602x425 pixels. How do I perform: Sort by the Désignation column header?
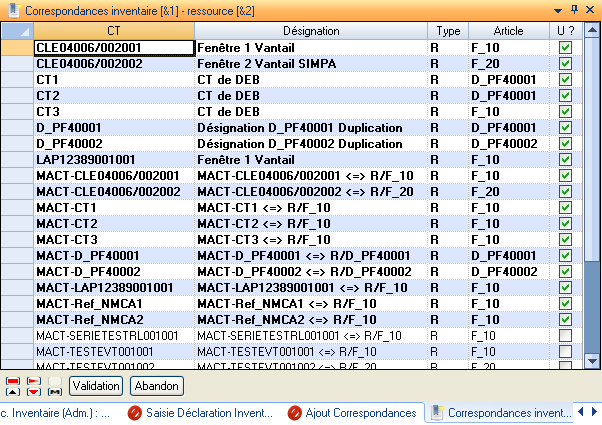(x=311, y=31)
